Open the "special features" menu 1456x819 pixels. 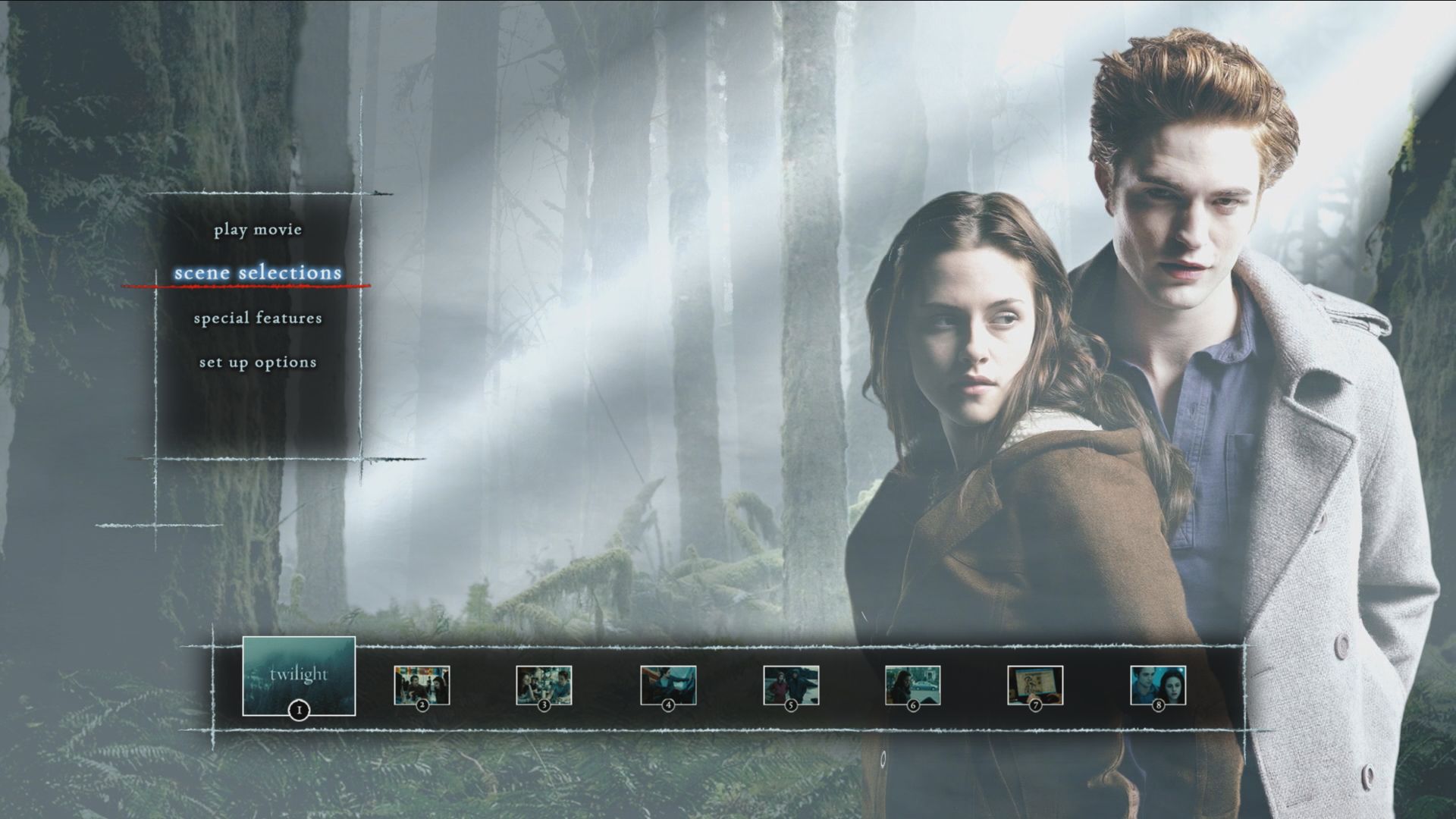(258, 318)
